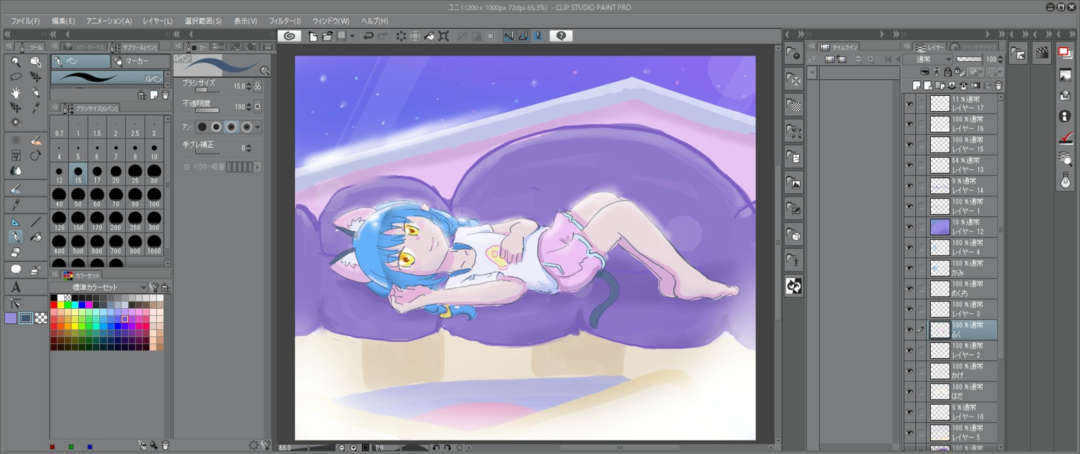1080x454 pixels.
Task: Select the hand move tool
Action: [16, 92]
